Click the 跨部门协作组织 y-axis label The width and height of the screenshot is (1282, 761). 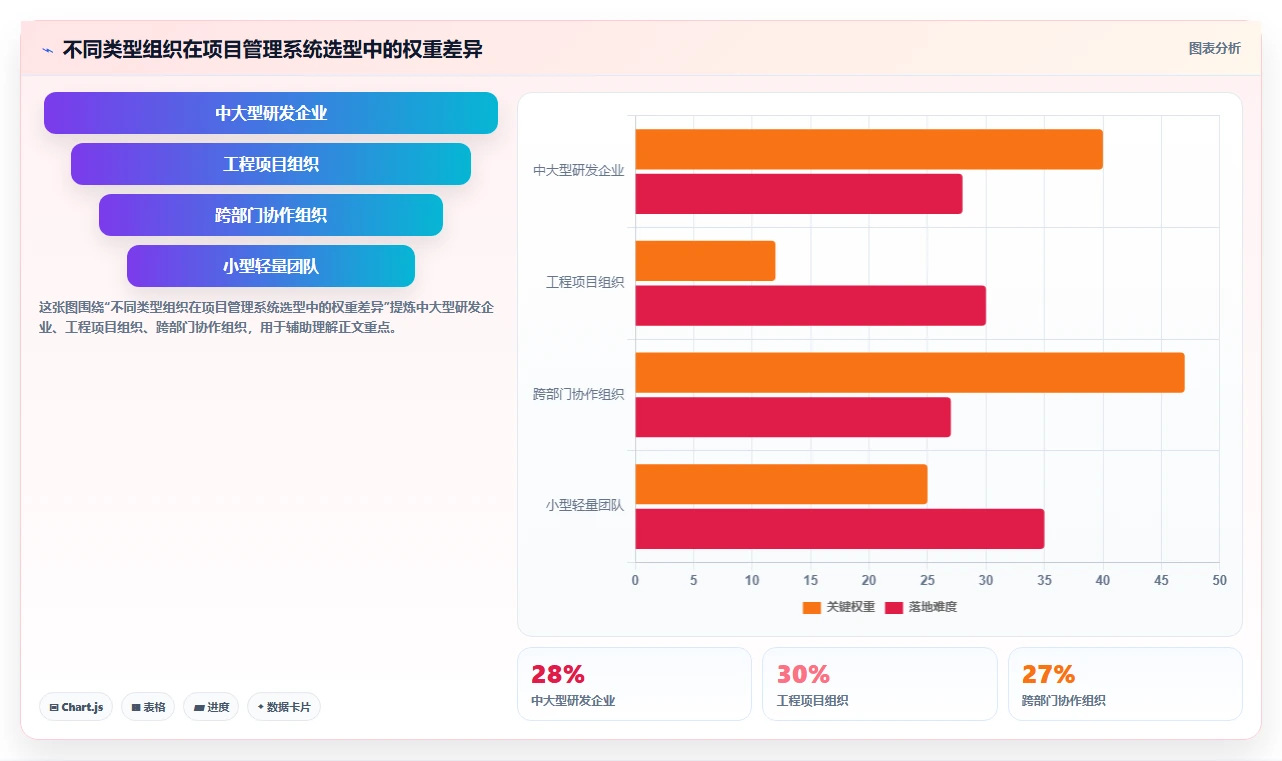click(x=578, y=395)
